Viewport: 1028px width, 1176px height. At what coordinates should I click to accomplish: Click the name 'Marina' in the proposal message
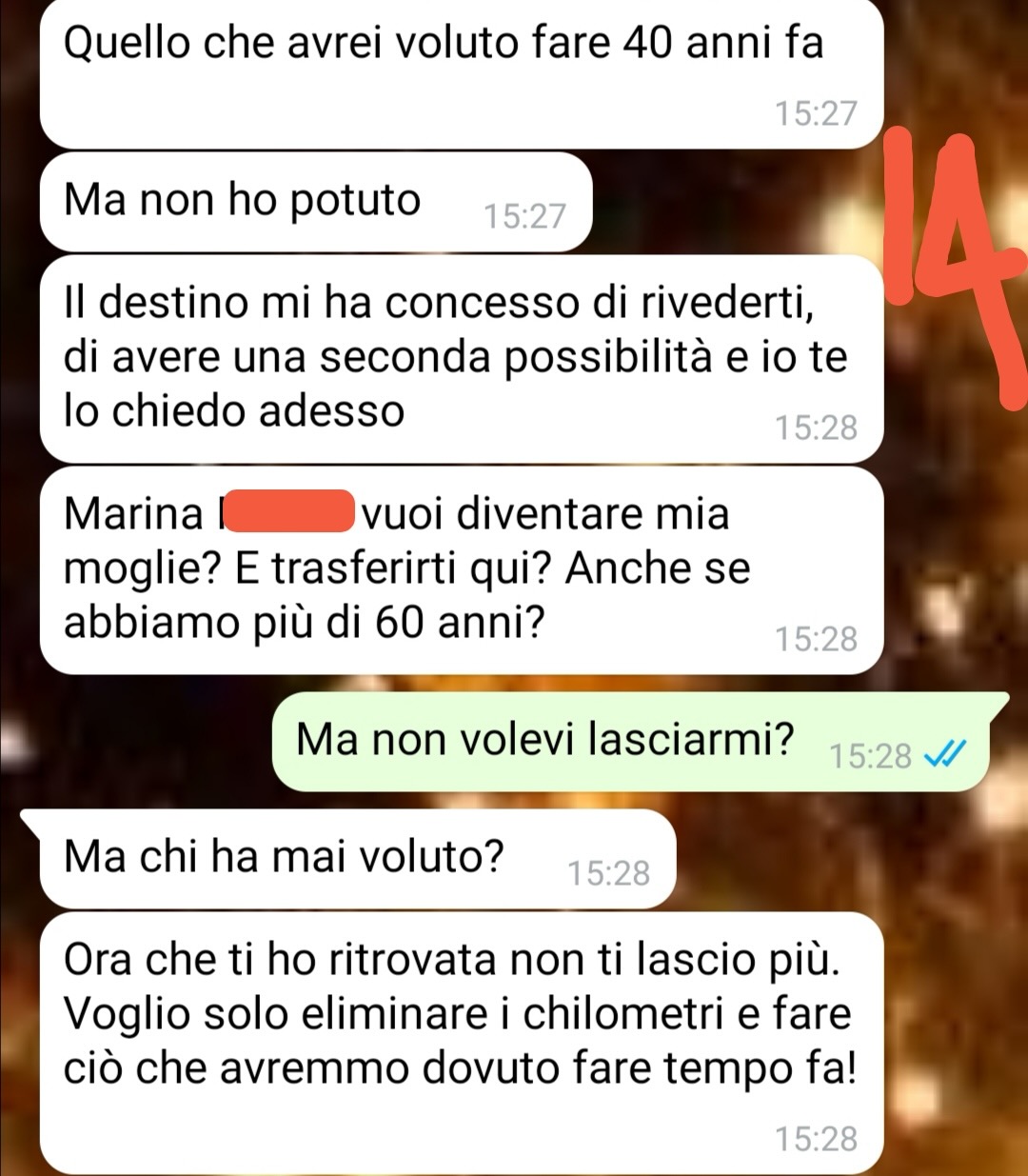click(133, 514)
